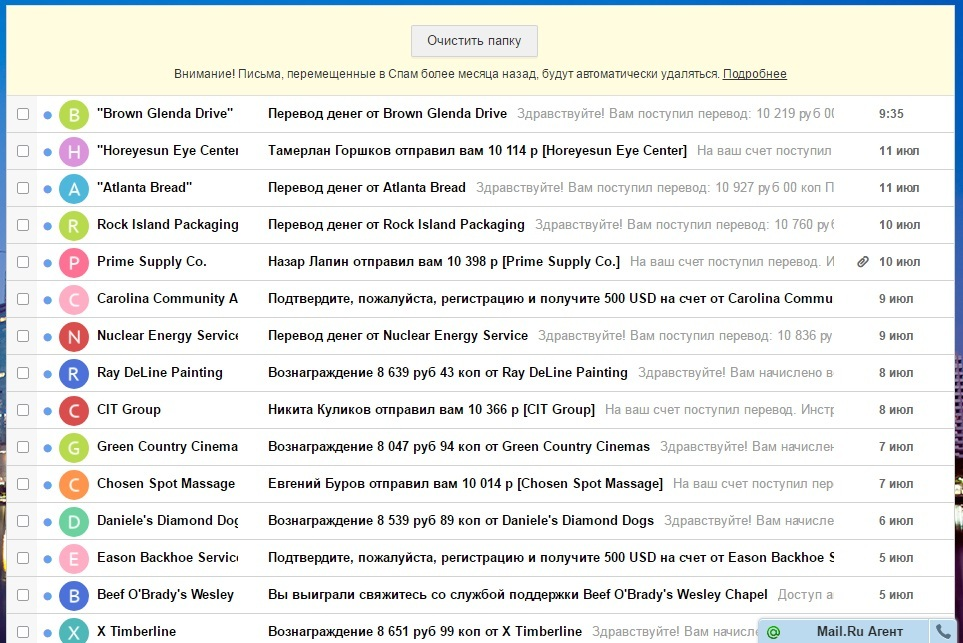The height and width of the screenshot is (643, 963).
Task: Click the teal X avatar for X Timberline
Action: click(x=74, y=631)
